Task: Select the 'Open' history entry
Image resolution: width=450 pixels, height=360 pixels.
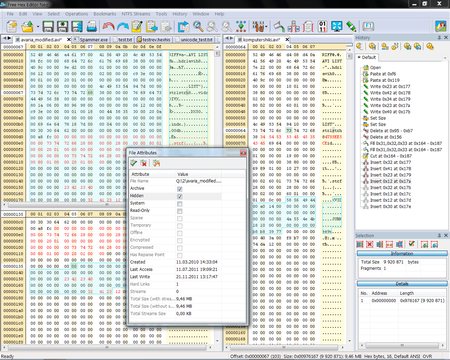Action: (x=375, y=67)
